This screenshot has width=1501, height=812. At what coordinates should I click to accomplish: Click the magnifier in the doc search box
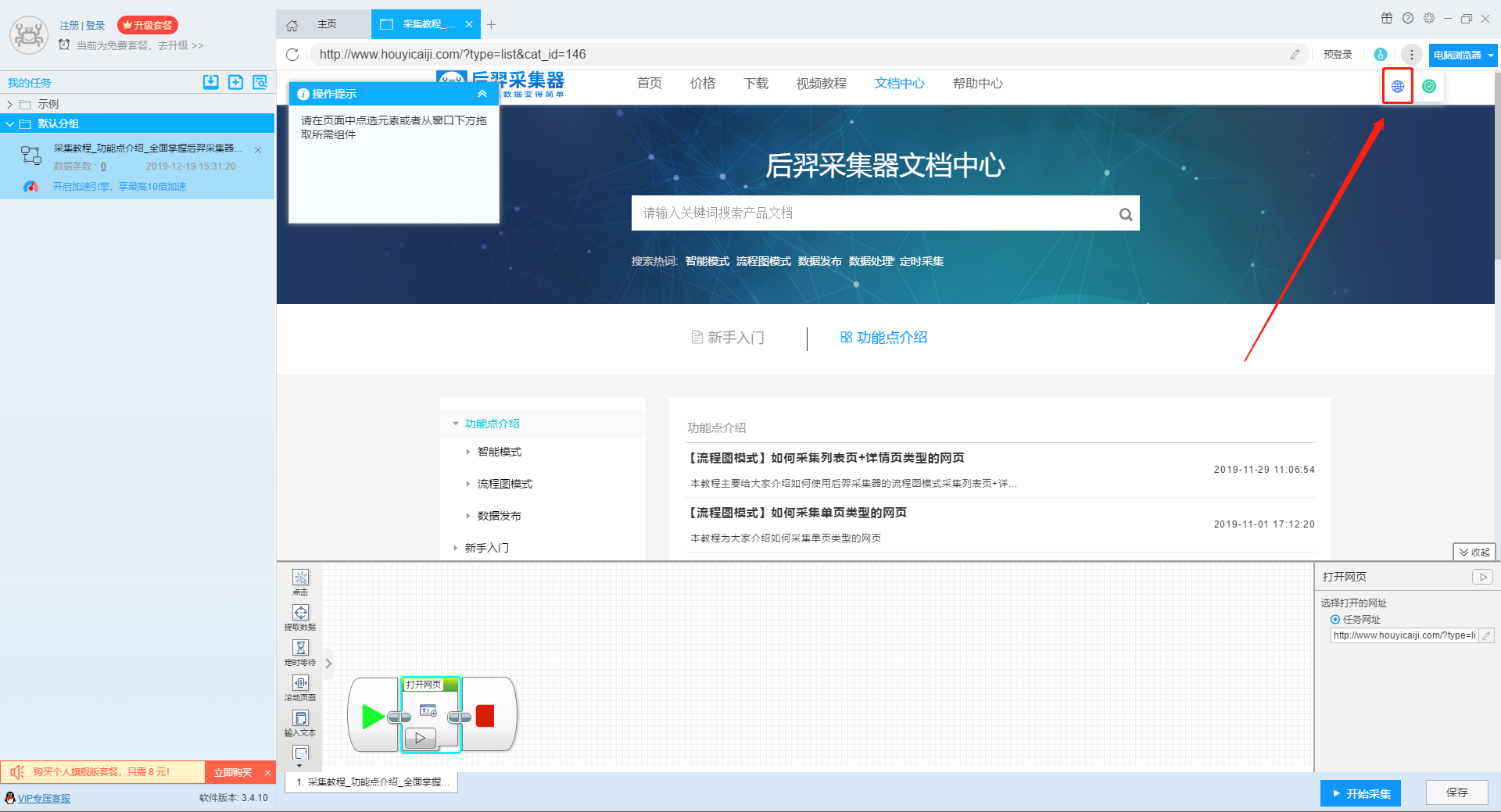coord(1126,214)
